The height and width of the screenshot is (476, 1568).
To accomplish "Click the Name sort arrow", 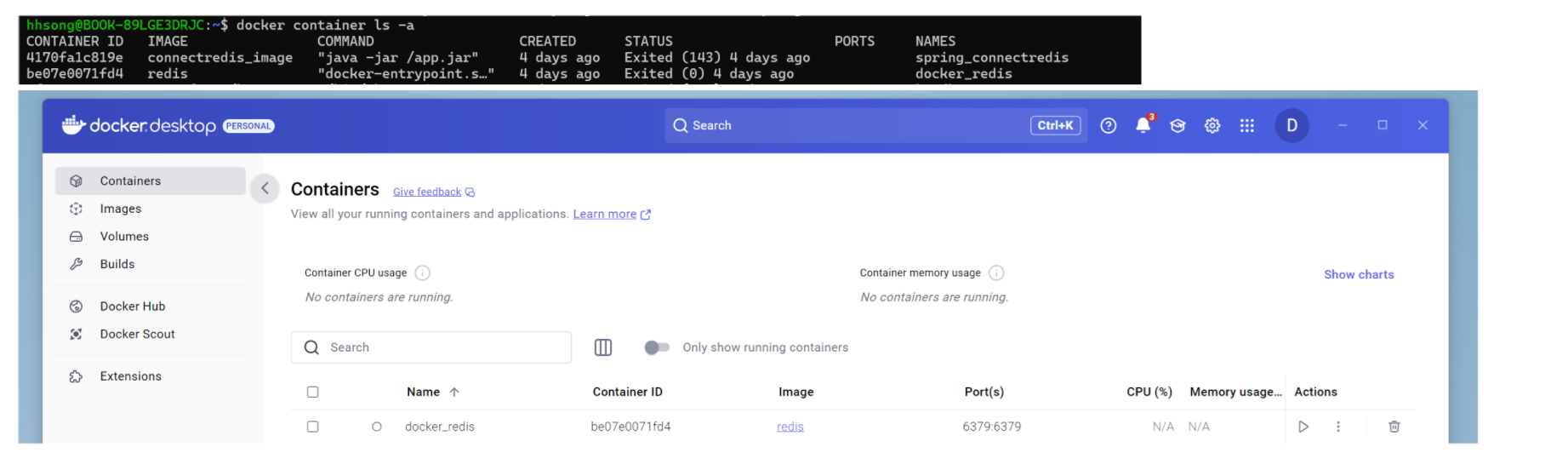I will click(x=454, y=392).
